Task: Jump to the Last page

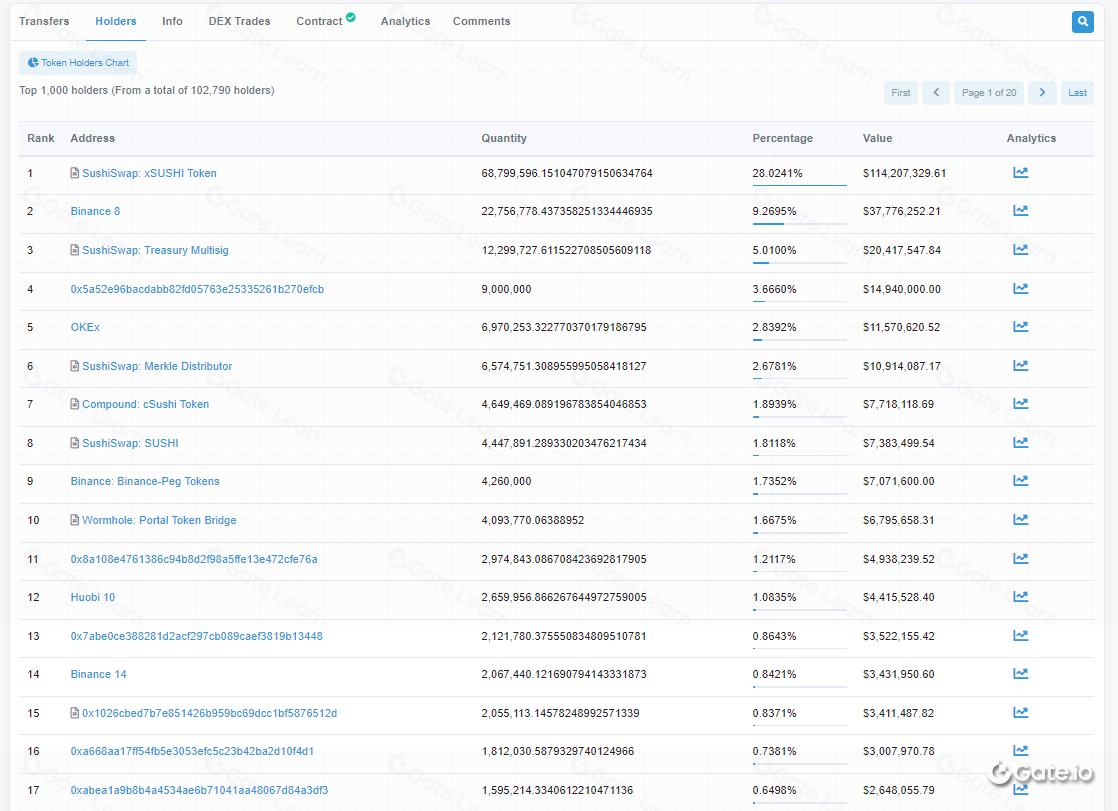Action: point(1077,93)
